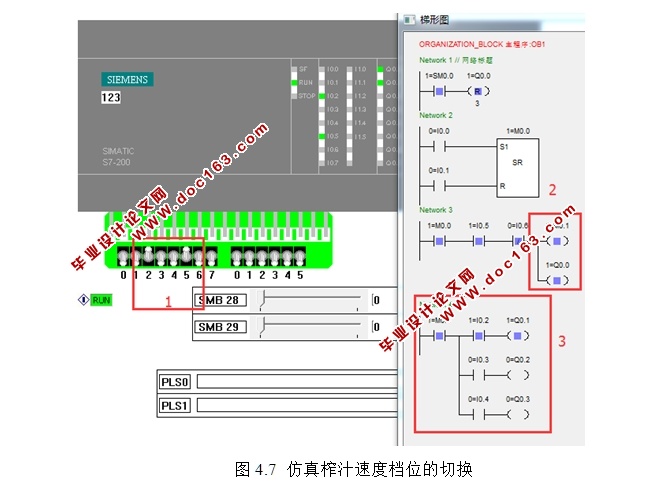Screen dimensions: 649x482
Task: Click the PLS0 label
Action: (x=175, y=382)
